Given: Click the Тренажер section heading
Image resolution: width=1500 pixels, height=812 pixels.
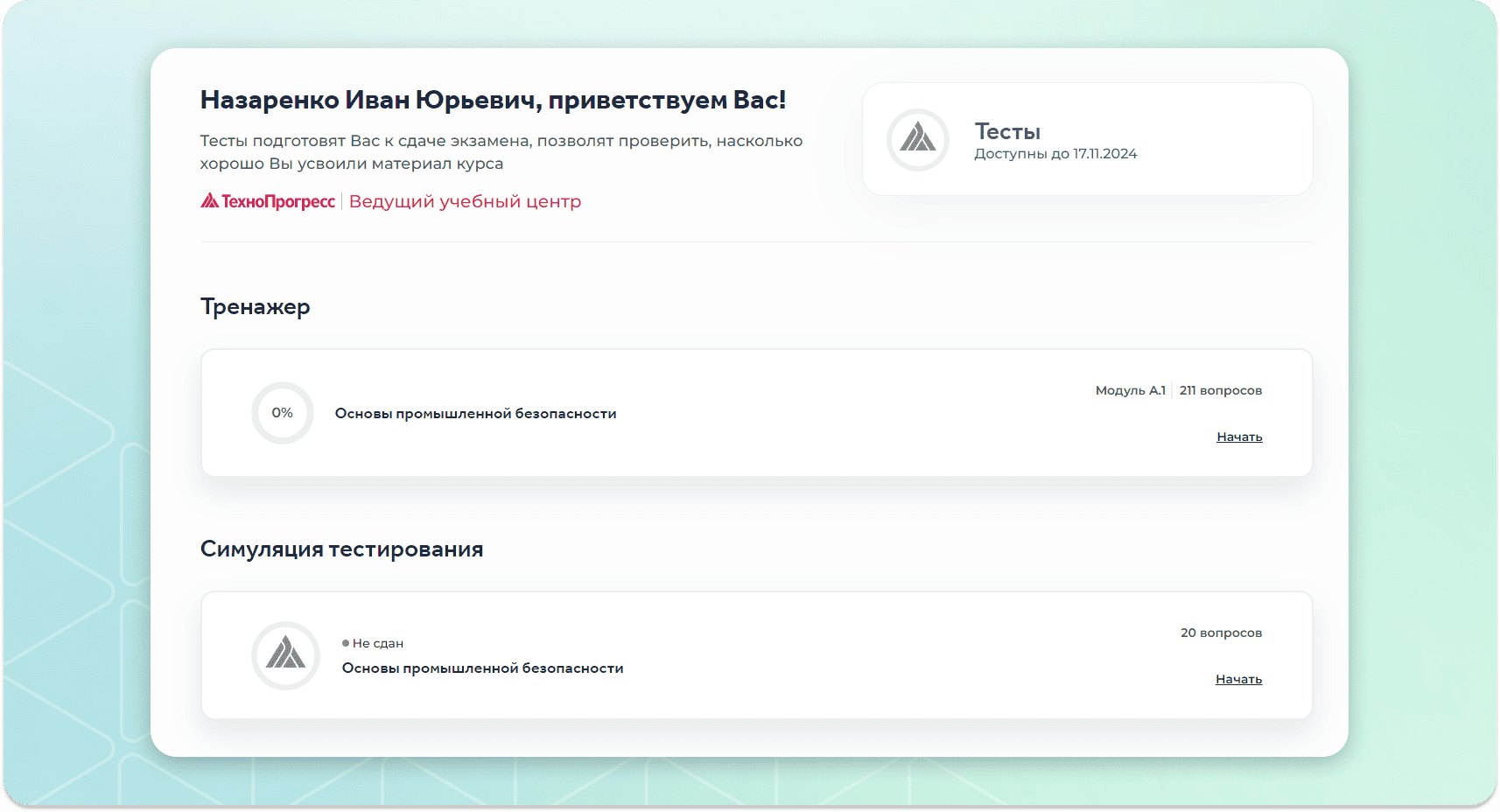Looking at the screenshot, I should [x=255, y=306].
